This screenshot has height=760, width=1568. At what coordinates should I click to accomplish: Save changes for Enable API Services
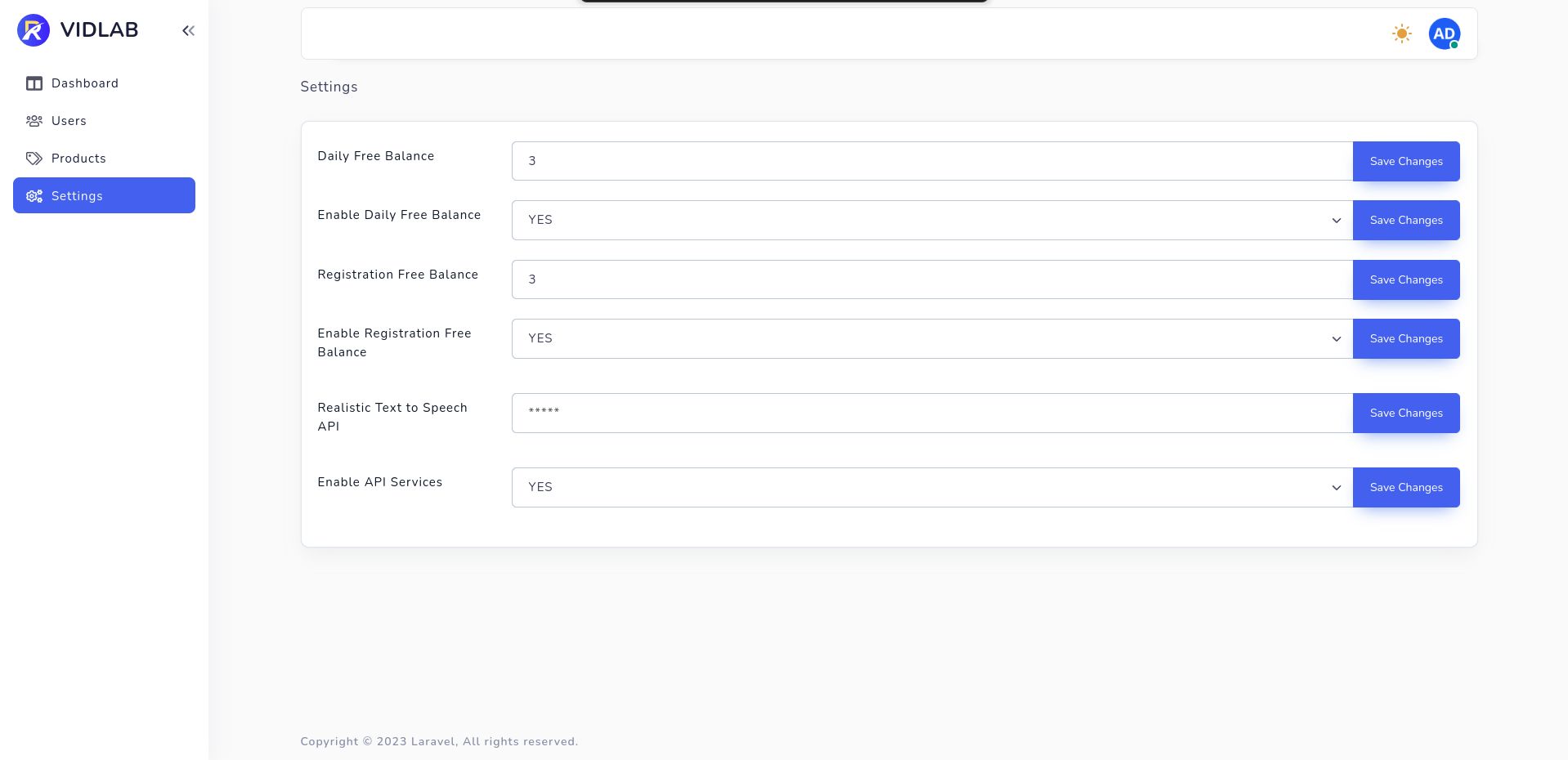click(x=1406, y=487)
